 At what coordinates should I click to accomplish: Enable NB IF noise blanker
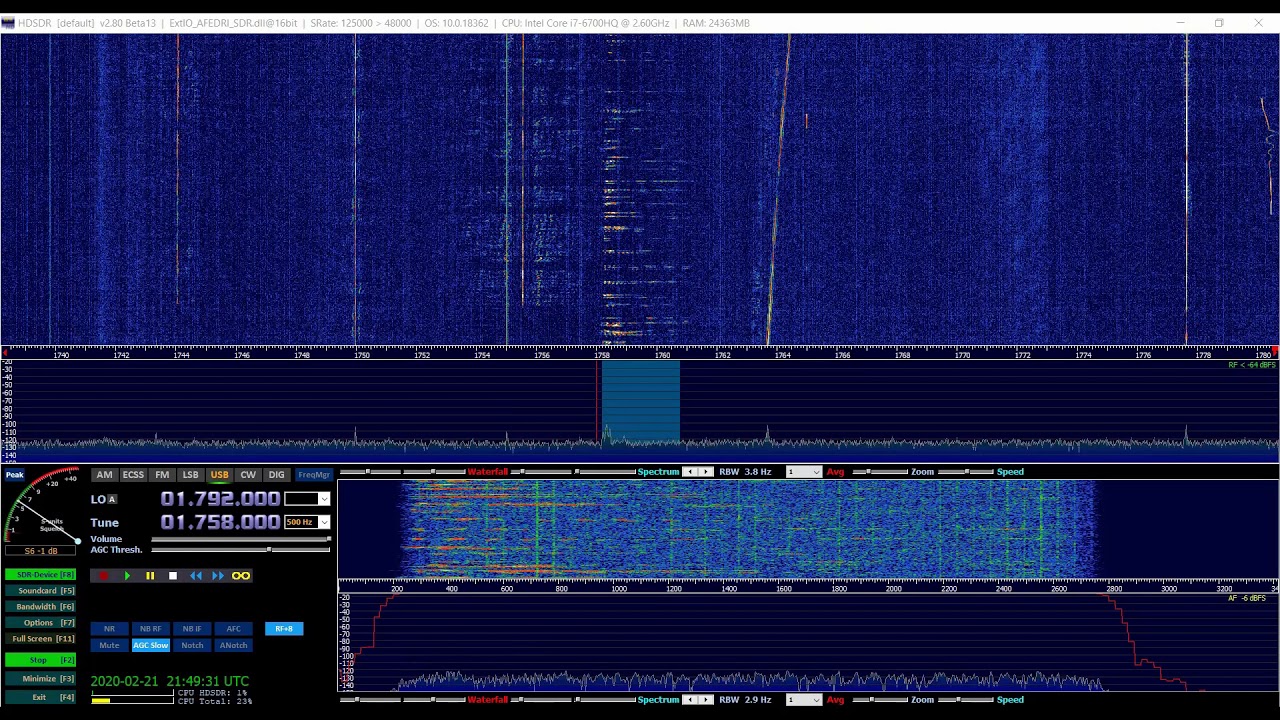coord(192,629)
